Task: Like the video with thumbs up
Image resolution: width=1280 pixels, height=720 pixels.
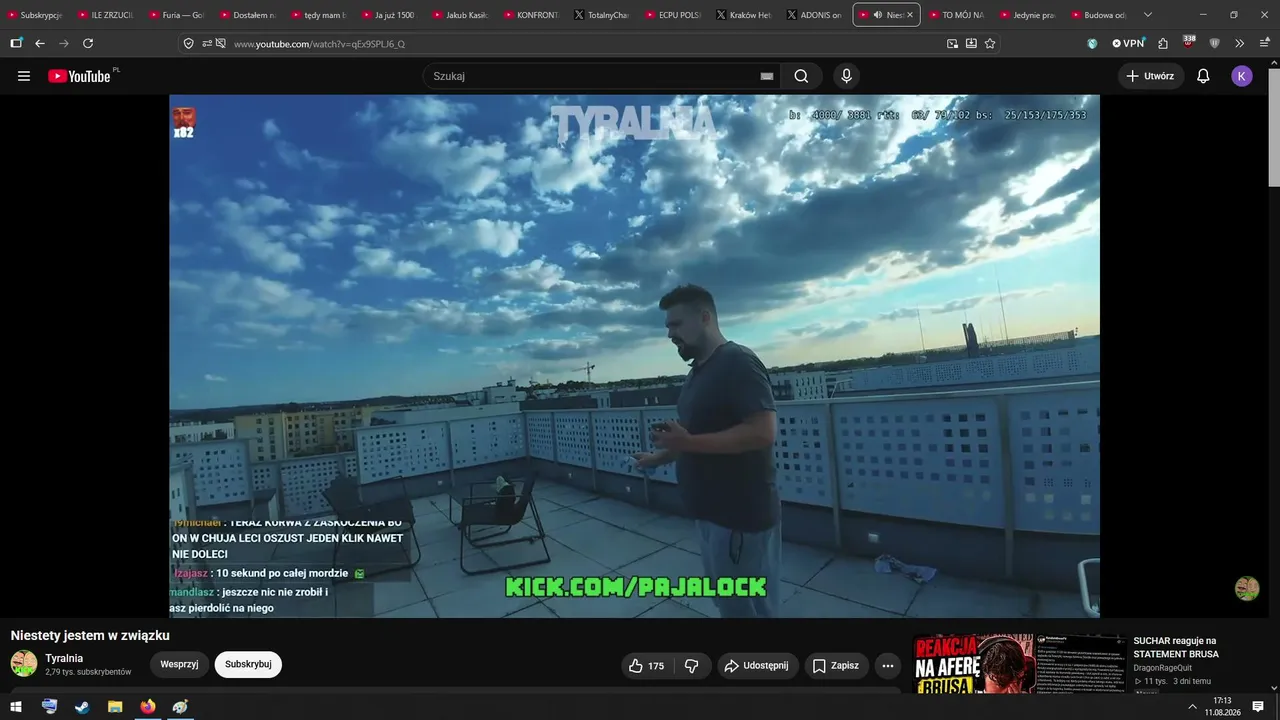Action: (647, 666)
